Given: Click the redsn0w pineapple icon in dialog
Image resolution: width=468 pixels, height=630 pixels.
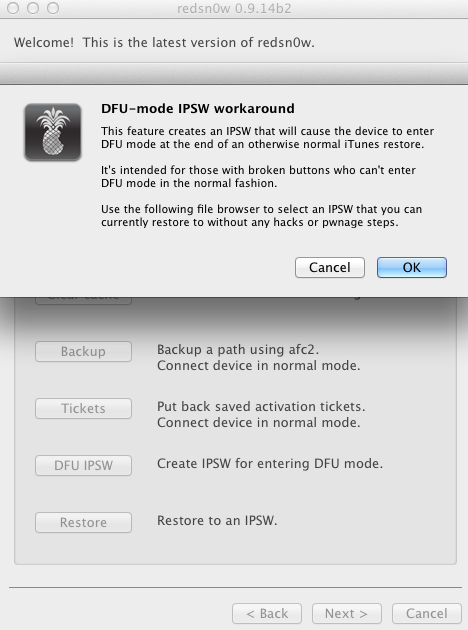Looking at the screenshot, I should click(x=53, y=132).
